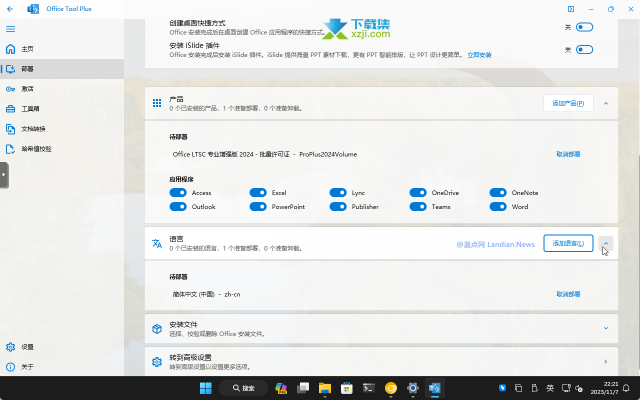Toggle the iSlide plugin install switch
Image resolution: width=640 pixels, height=400 pixels.
[x=584, y=50]
